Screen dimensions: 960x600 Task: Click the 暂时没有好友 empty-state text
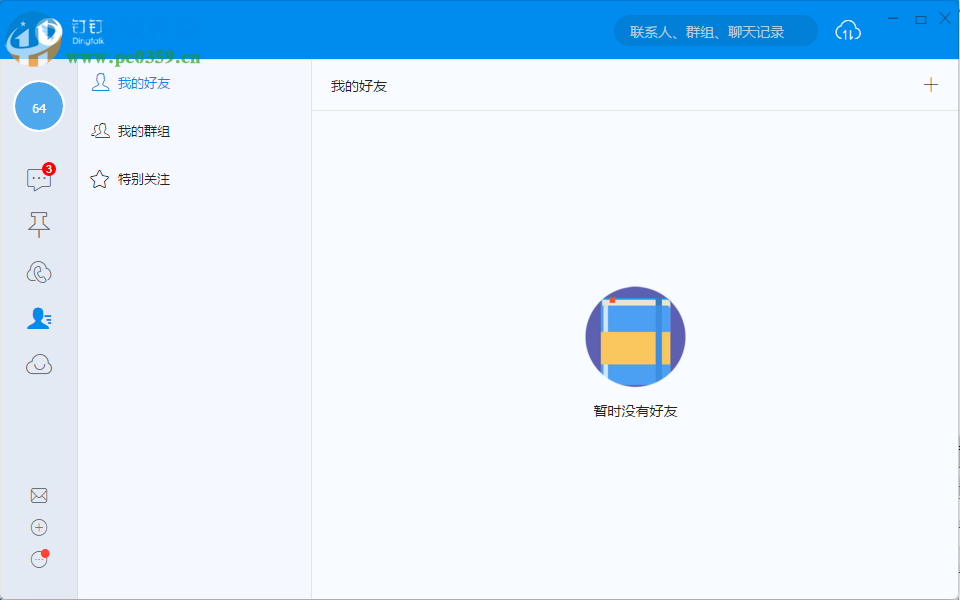pos(636,411)
